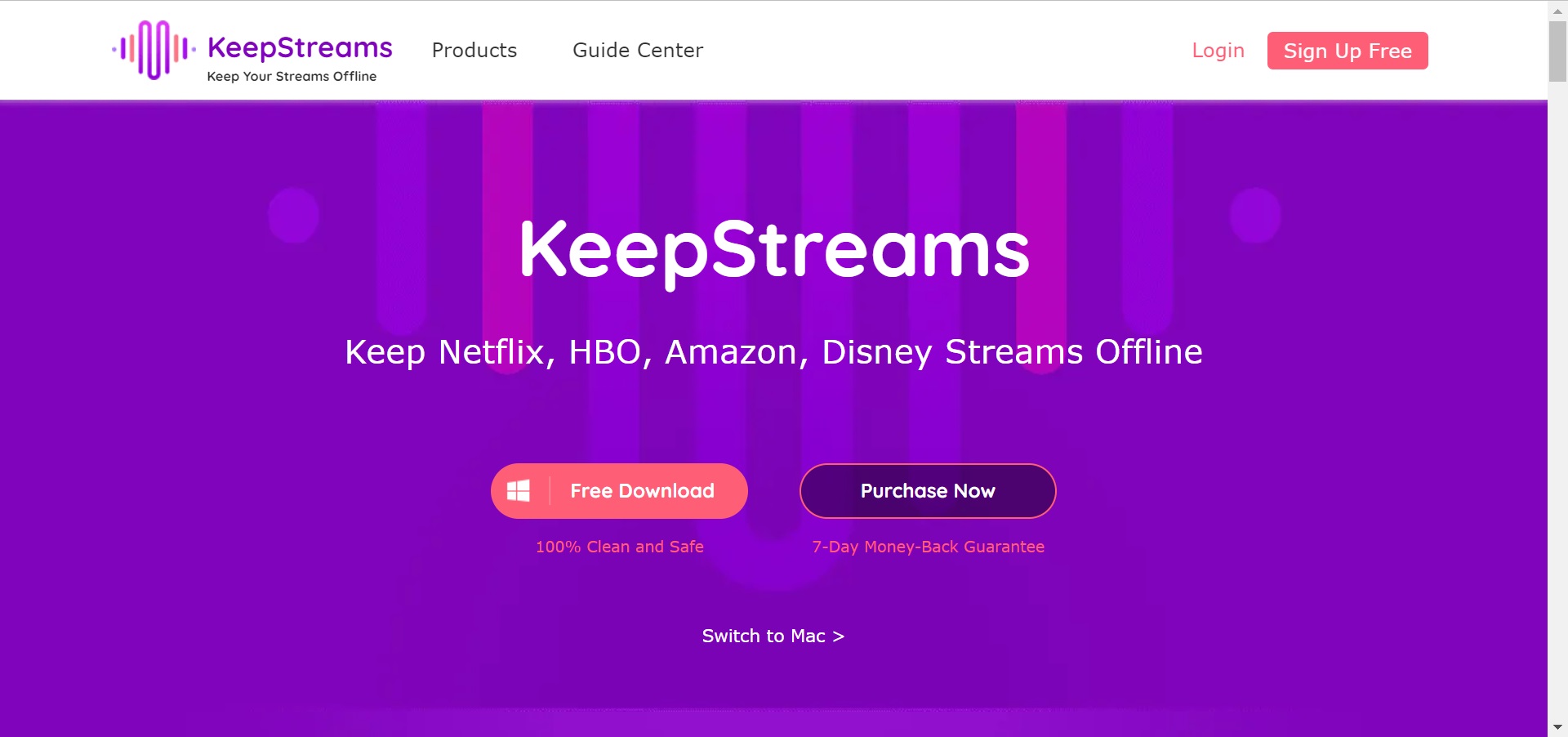Click the Keep Your Streams Offline tagline
Viewport: 1568px width, 737px height.
[292, 76]
